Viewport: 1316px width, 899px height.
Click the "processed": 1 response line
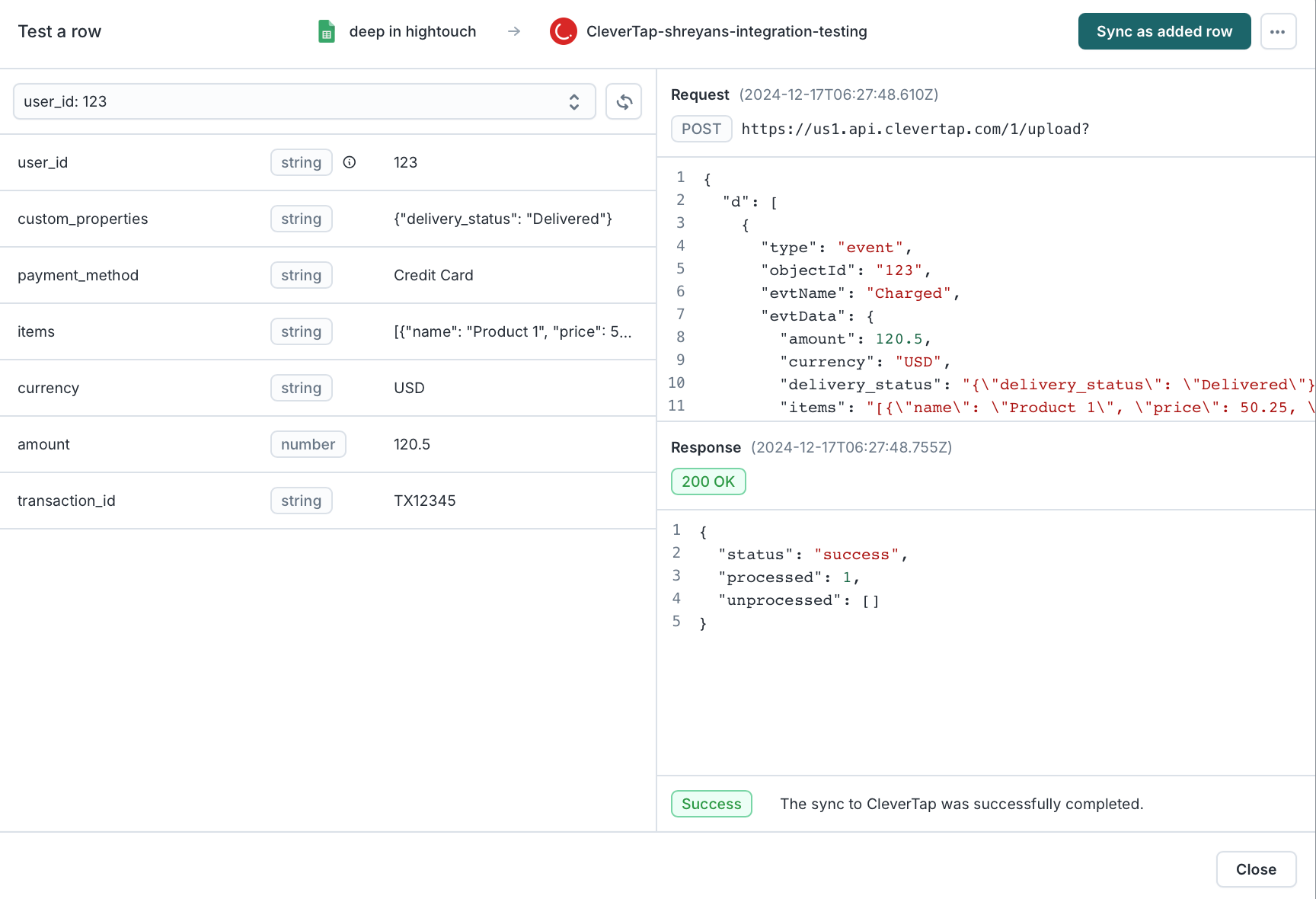coord(790,577)
